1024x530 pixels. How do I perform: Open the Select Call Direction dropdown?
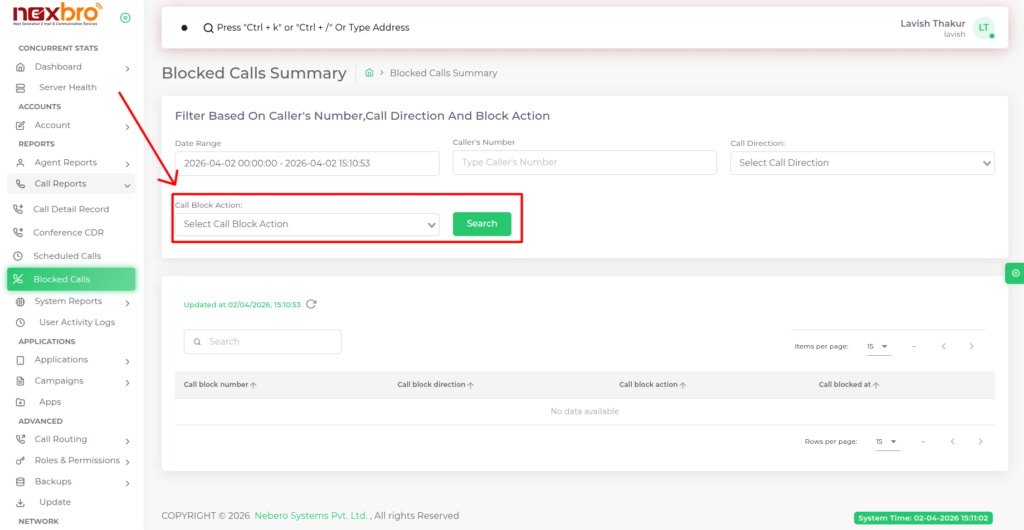(x=862, y=163)
